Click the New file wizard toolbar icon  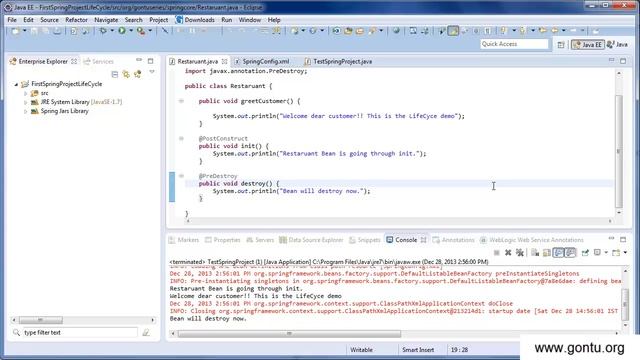[x=16, y=31]
